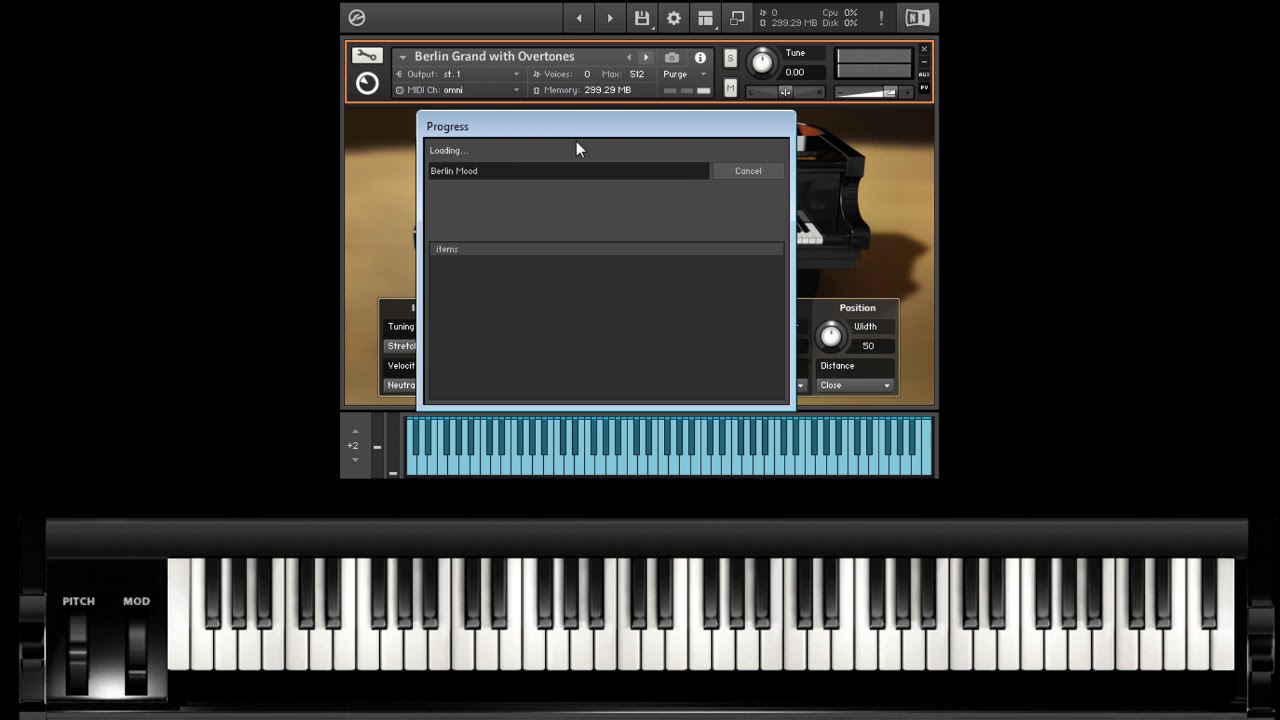Click the round instrument dial icon under wrench

click(x=367, y=84)
